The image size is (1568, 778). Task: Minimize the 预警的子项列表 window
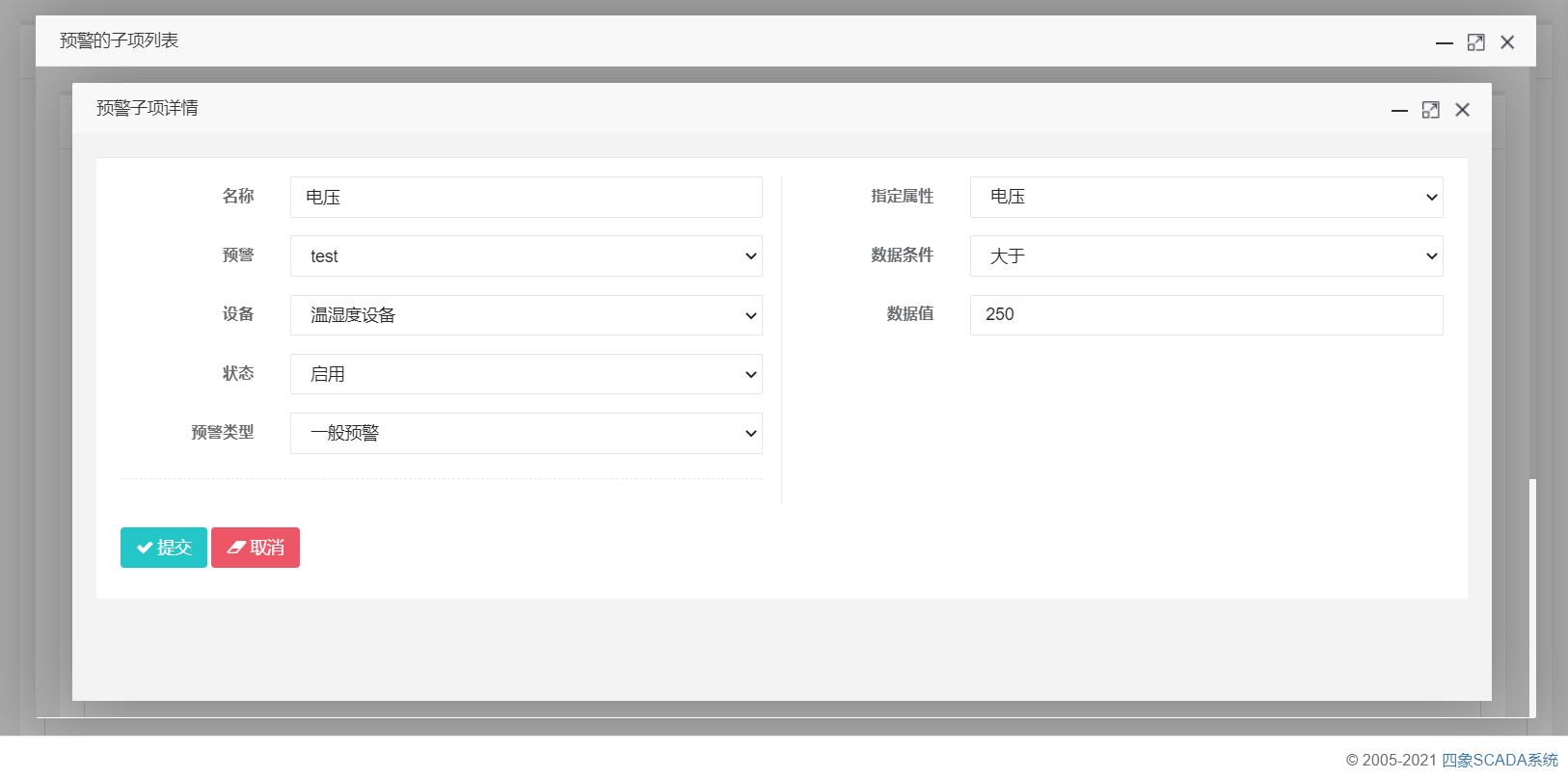click(x=1444, y=43)
